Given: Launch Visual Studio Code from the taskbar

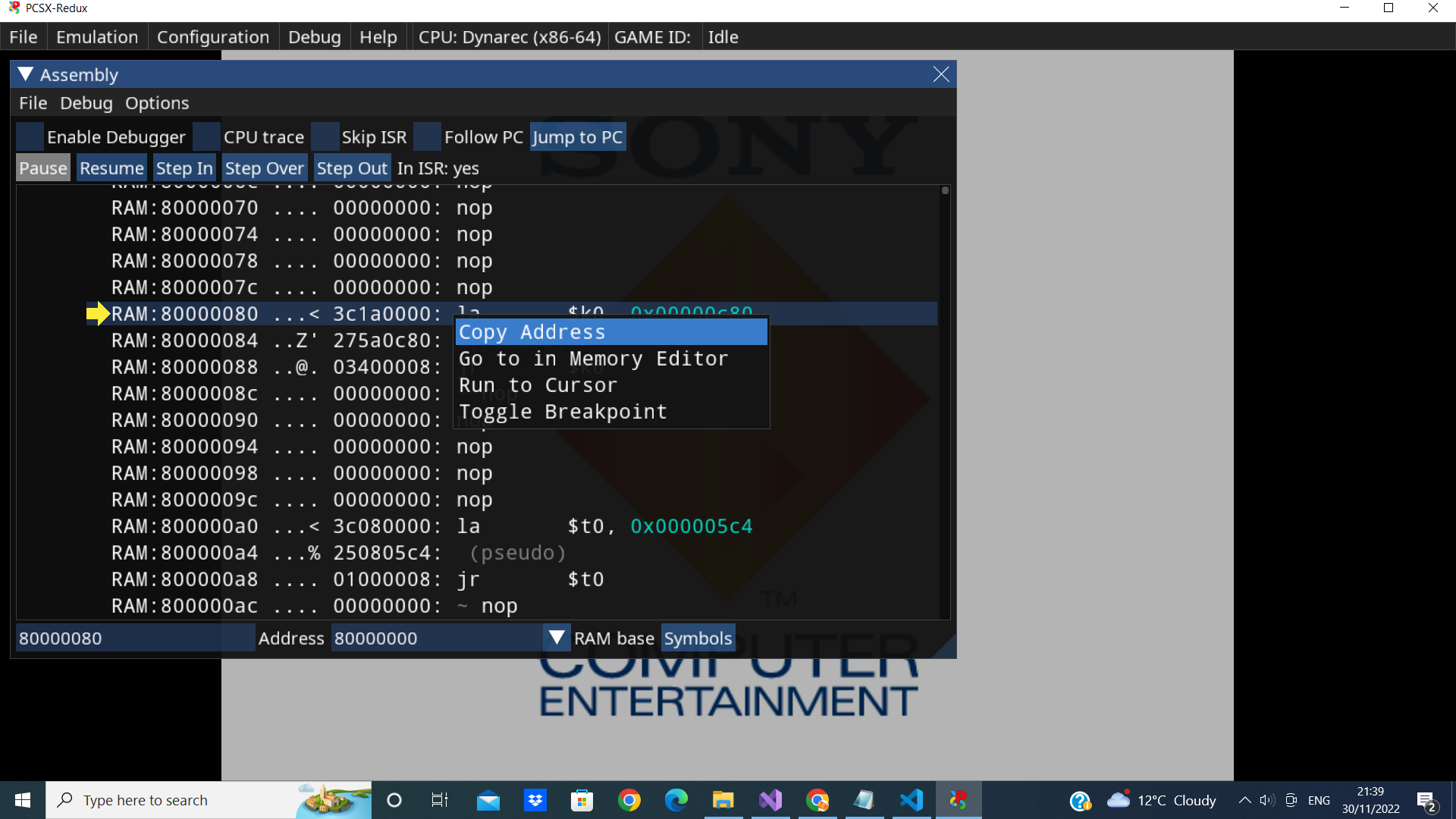Looking at the screenshot, I should 912,799.
